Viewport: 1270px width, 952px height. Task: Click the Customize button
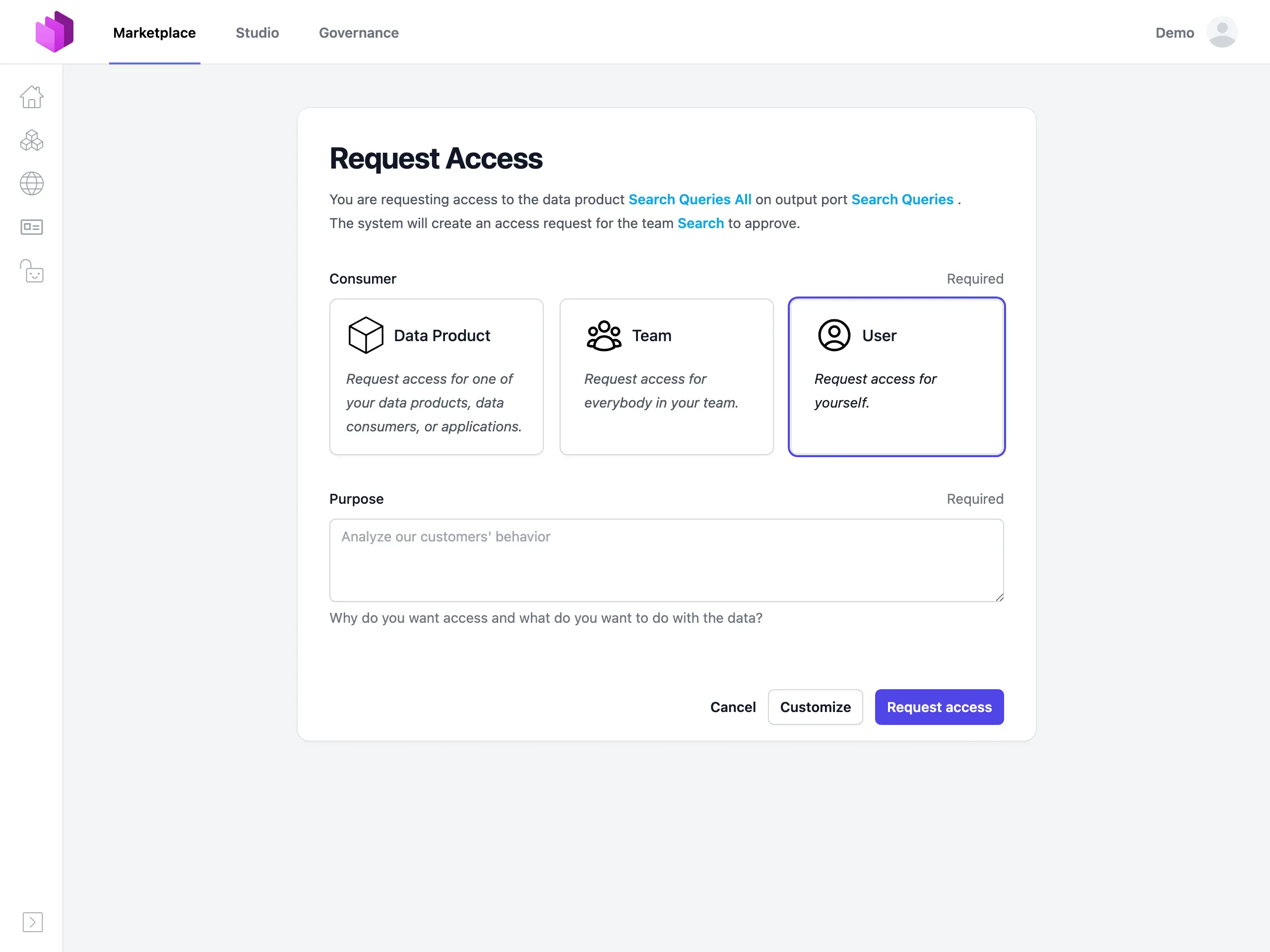pos(815,707)
